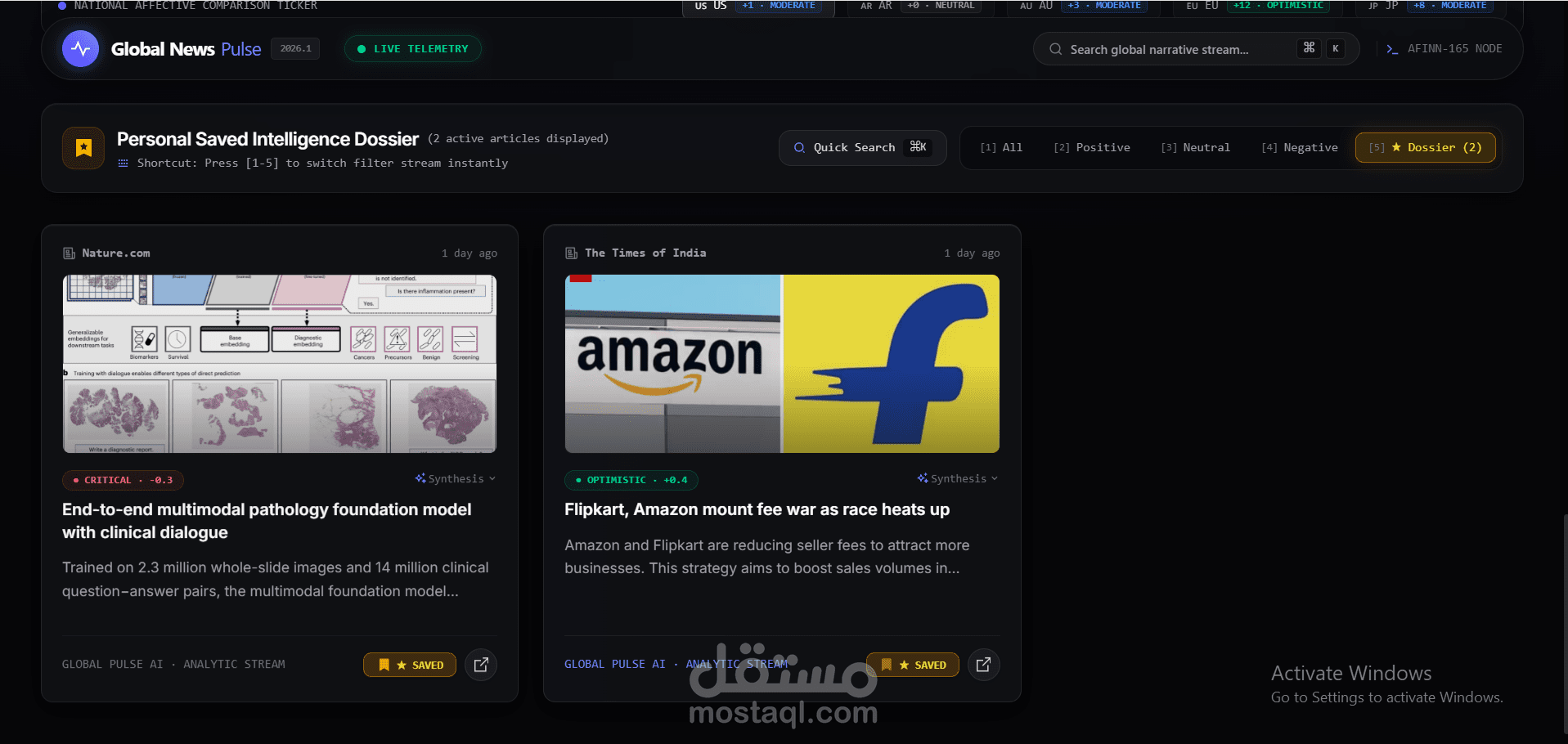Click the Nature.com card's '1 day ago' timestamp
Screen dimensions: 1568x744
(x=470, y=253)
